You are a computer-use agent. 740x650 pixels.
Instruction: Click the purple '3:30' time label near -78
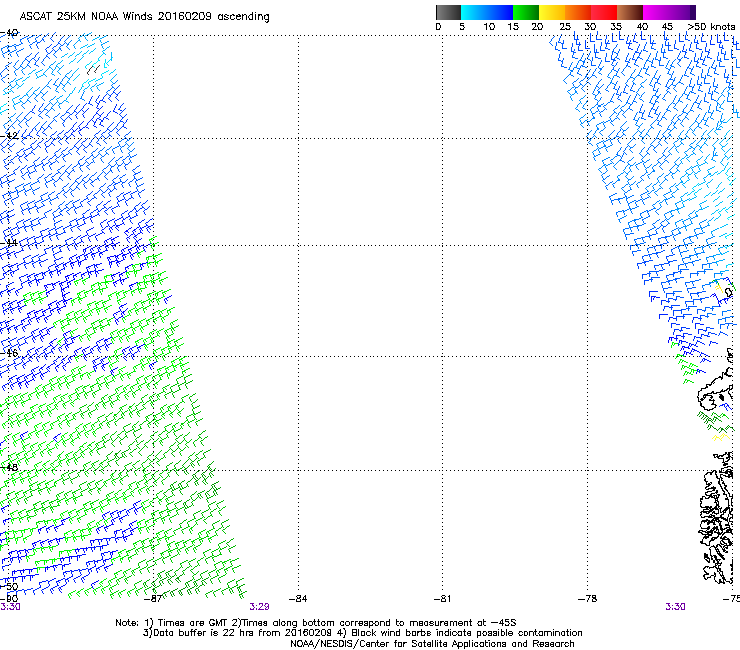(x=675, y=607)
